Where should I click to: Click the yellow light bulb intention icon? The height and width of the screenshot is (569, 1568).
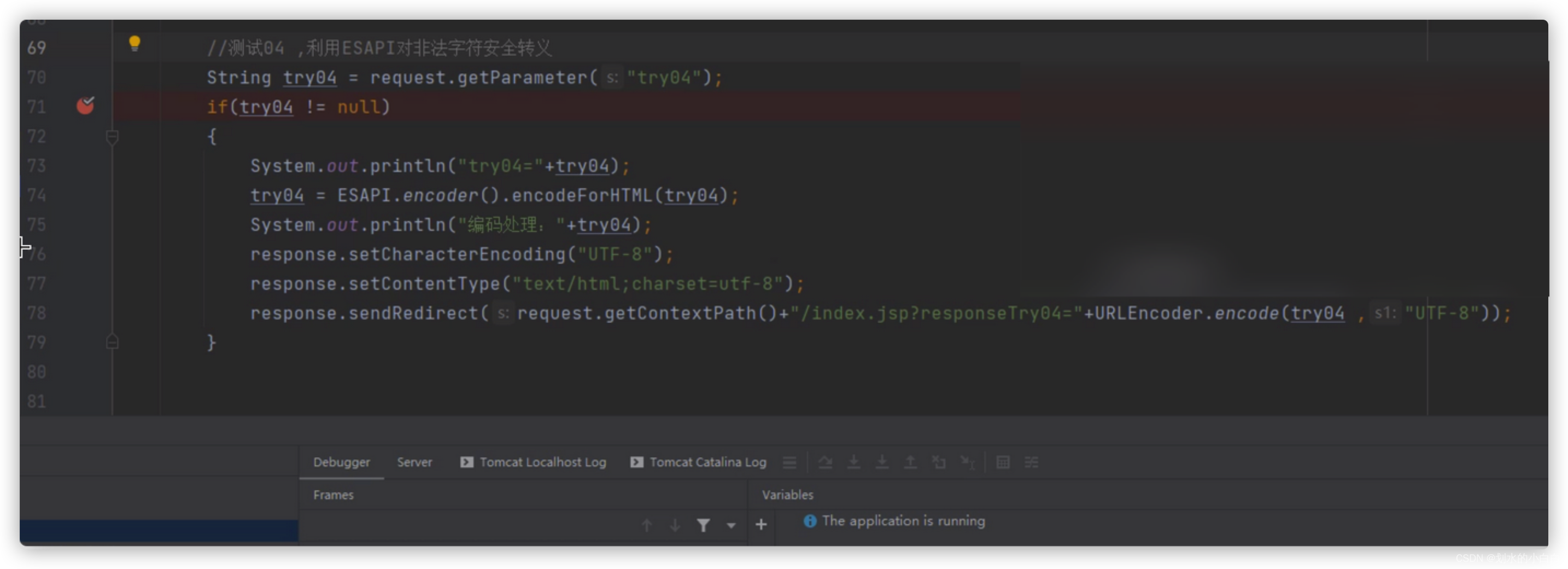[x=134, y=43]
